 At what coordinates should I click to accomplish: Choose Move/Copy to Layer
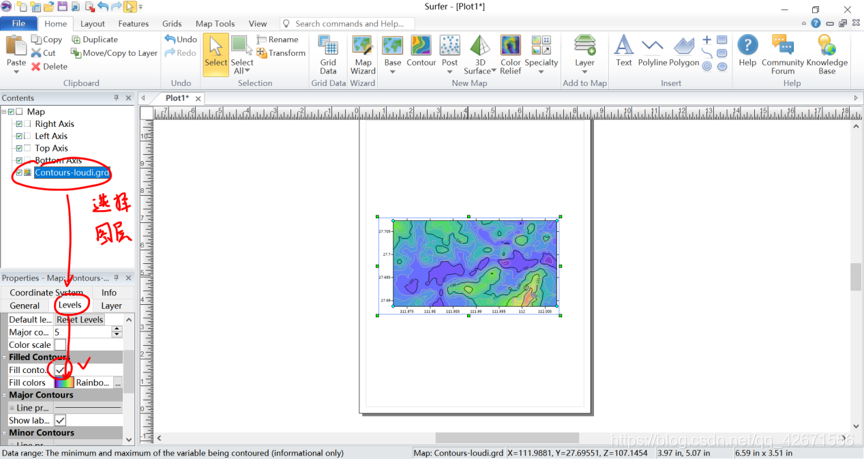coord(114,53)
